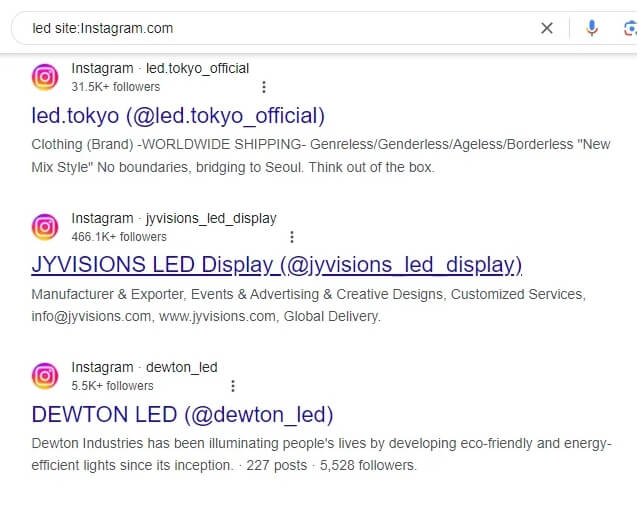This screenshot has height=507, width=641.
Task: Click 'Instagram · led.tokyo_official' source label
Action: click(x=160, y=68)
